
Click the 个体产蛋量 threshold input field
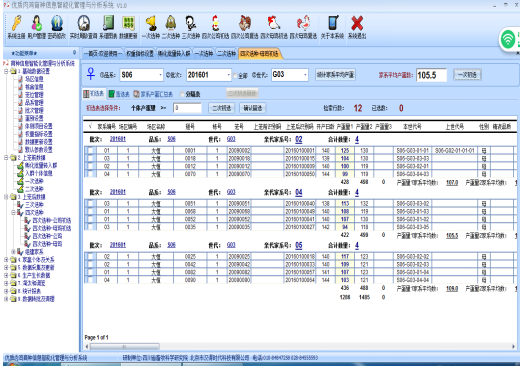pyautogui.click(x=187, y=108)
